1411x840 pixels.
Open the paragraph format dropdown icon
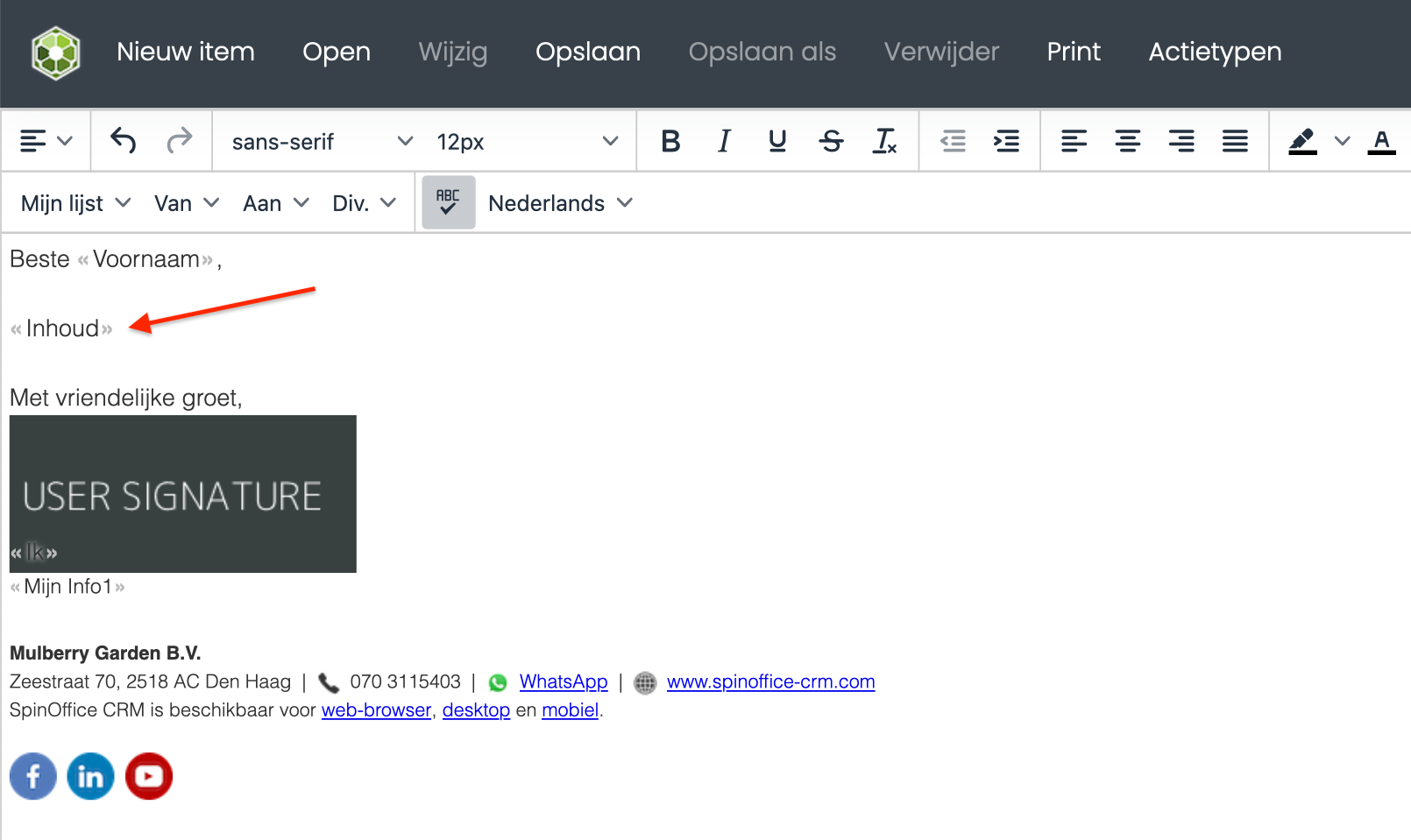(x=46, y=141)
